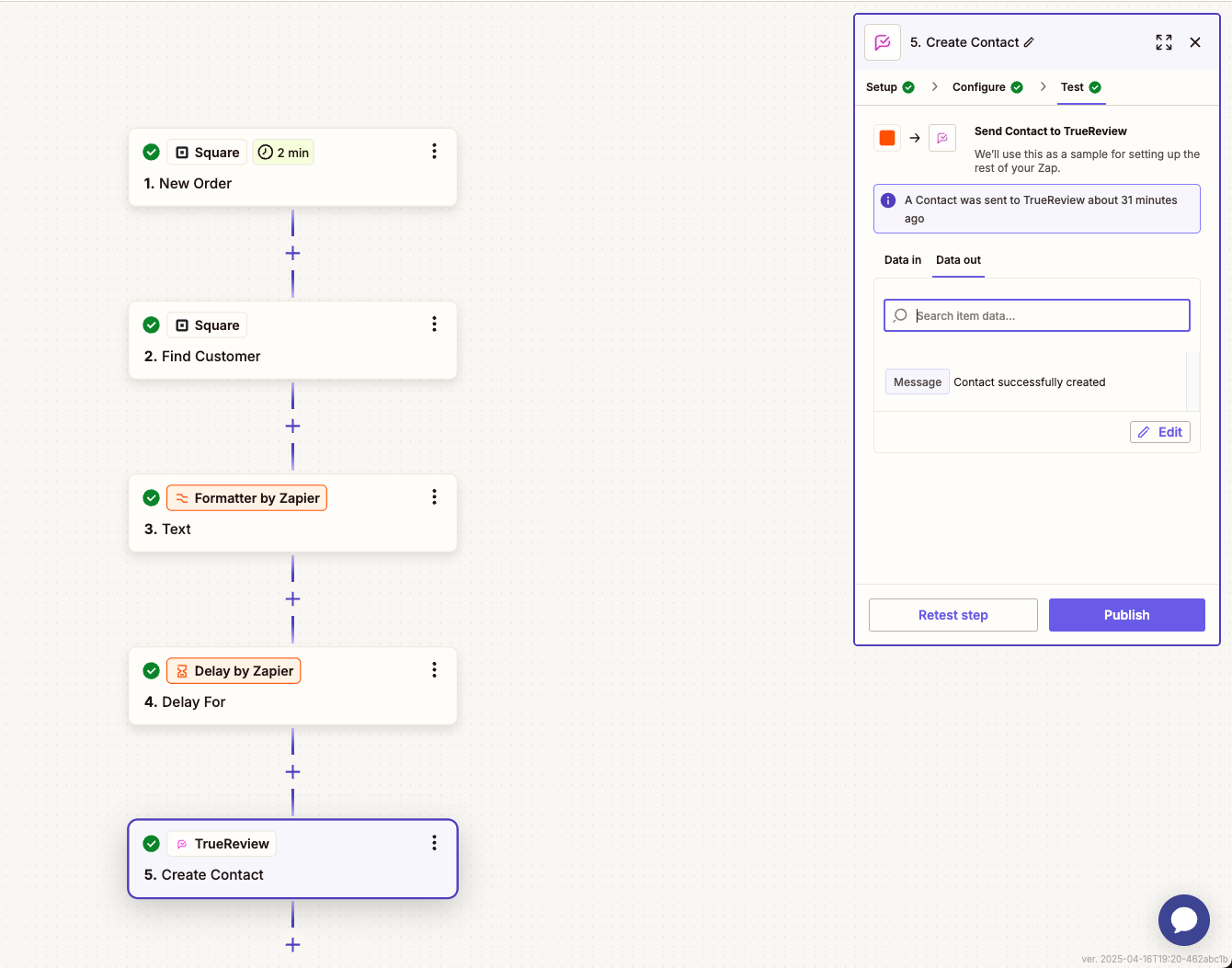Expand the step panel to full screen

coord(1164,42)
